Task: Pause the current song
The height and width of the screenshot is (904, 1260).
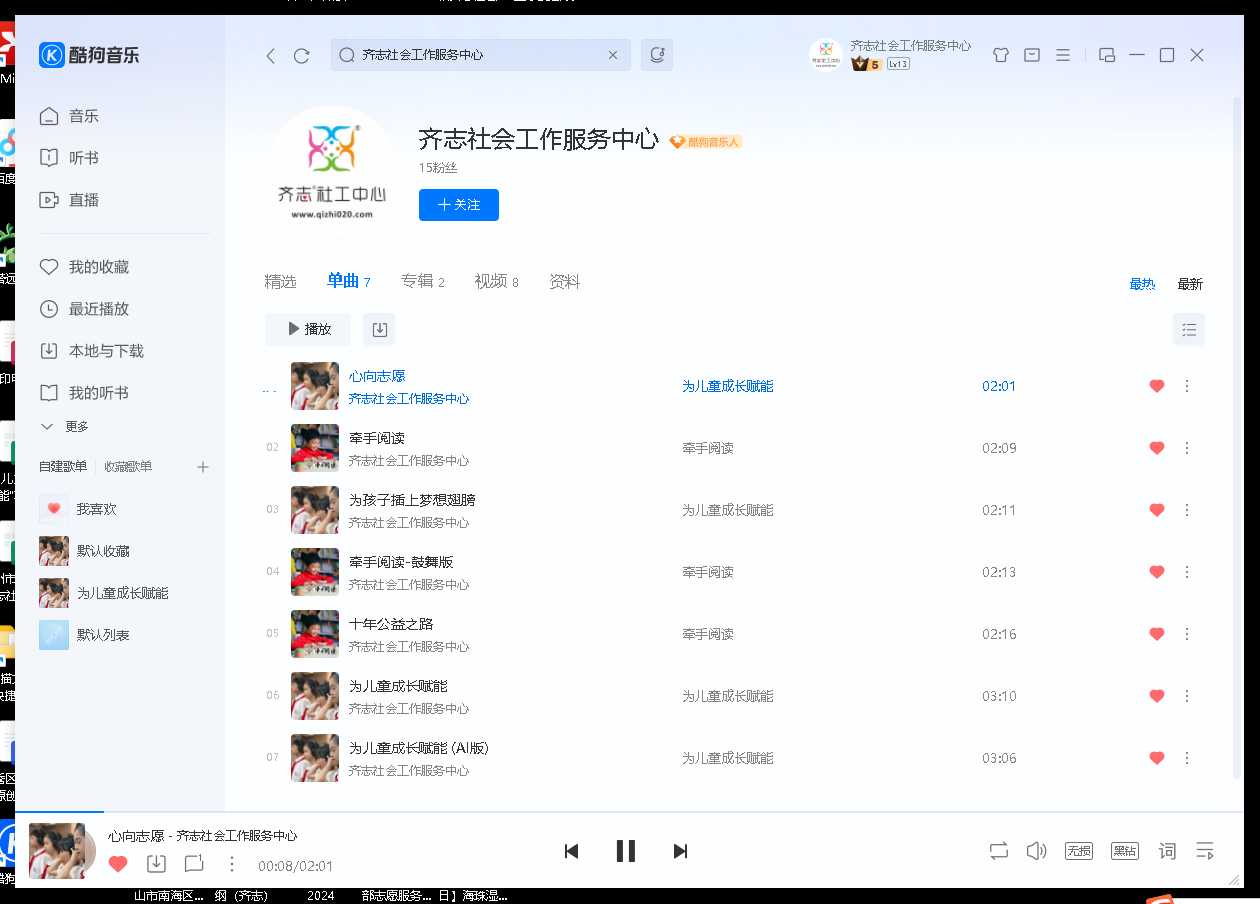Action: click(x=626, y=851)
